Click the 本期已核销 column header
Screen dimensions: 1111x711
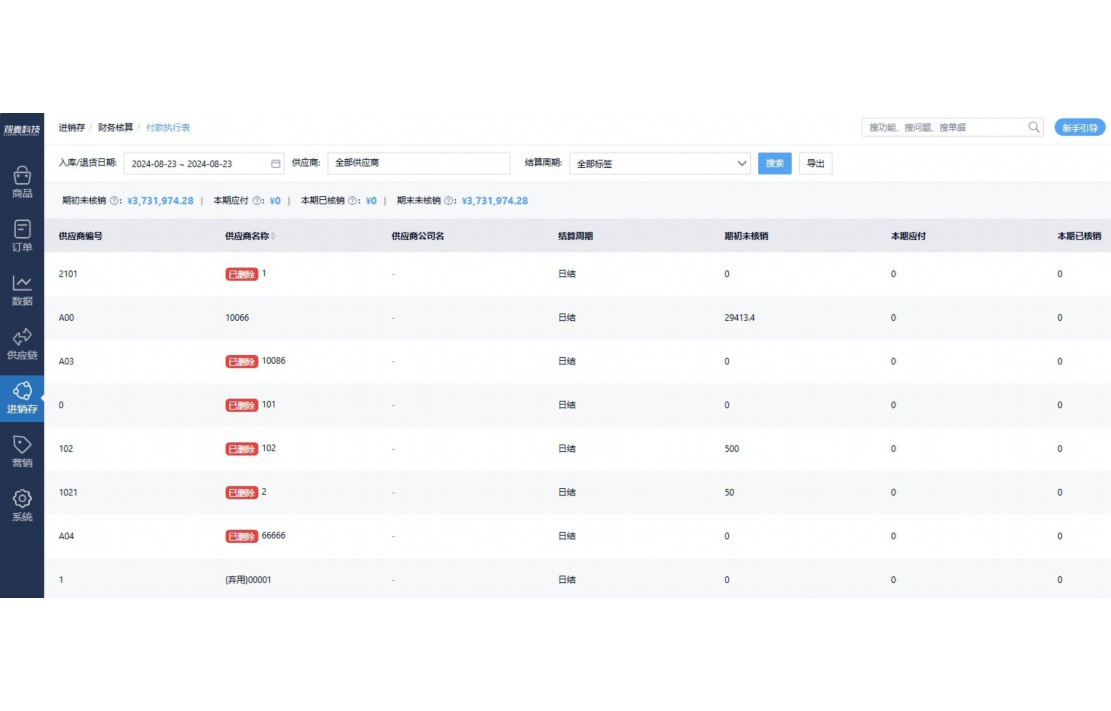pos(1079,236)
